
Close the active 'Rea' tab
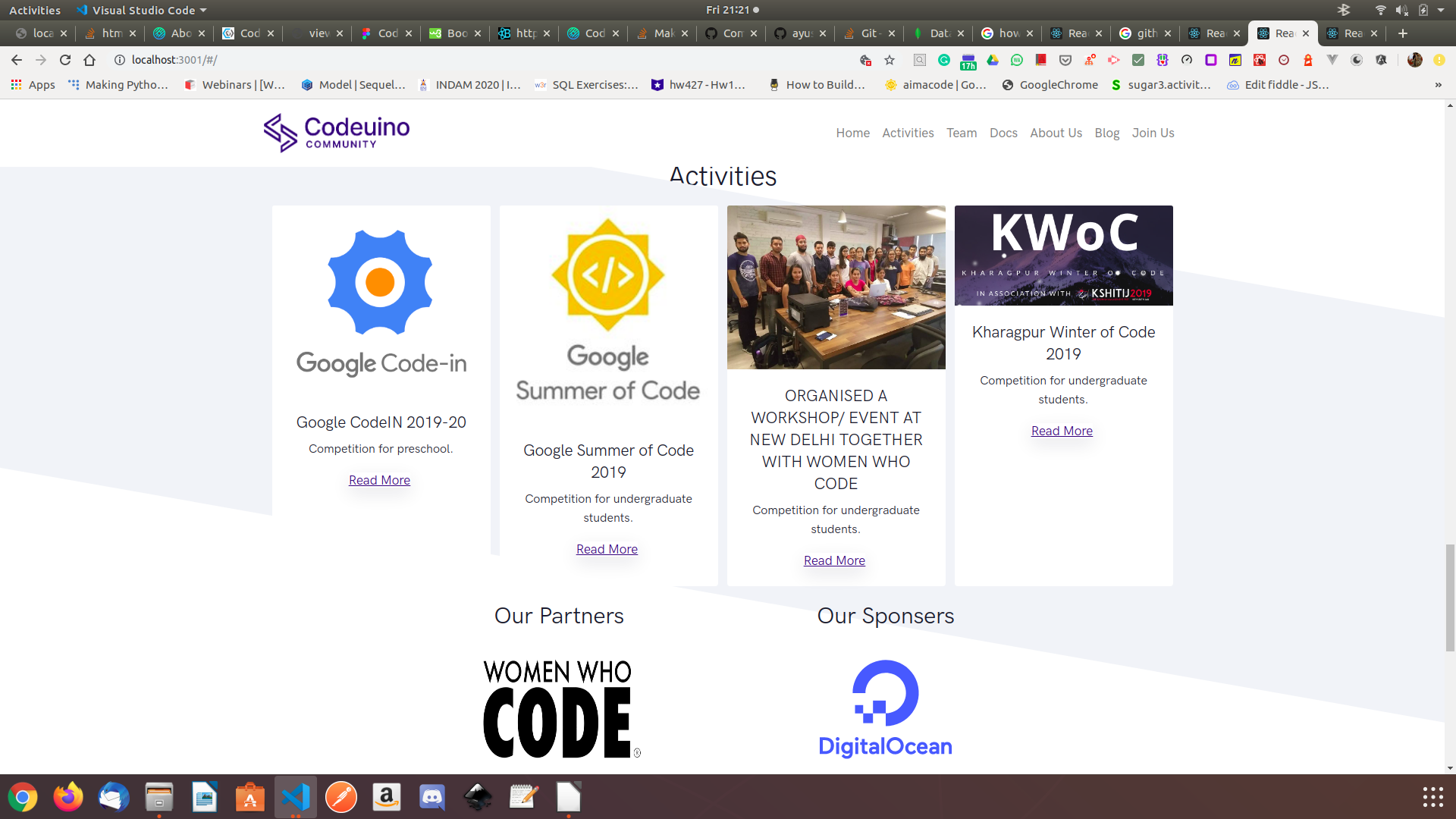(1306, 33)
